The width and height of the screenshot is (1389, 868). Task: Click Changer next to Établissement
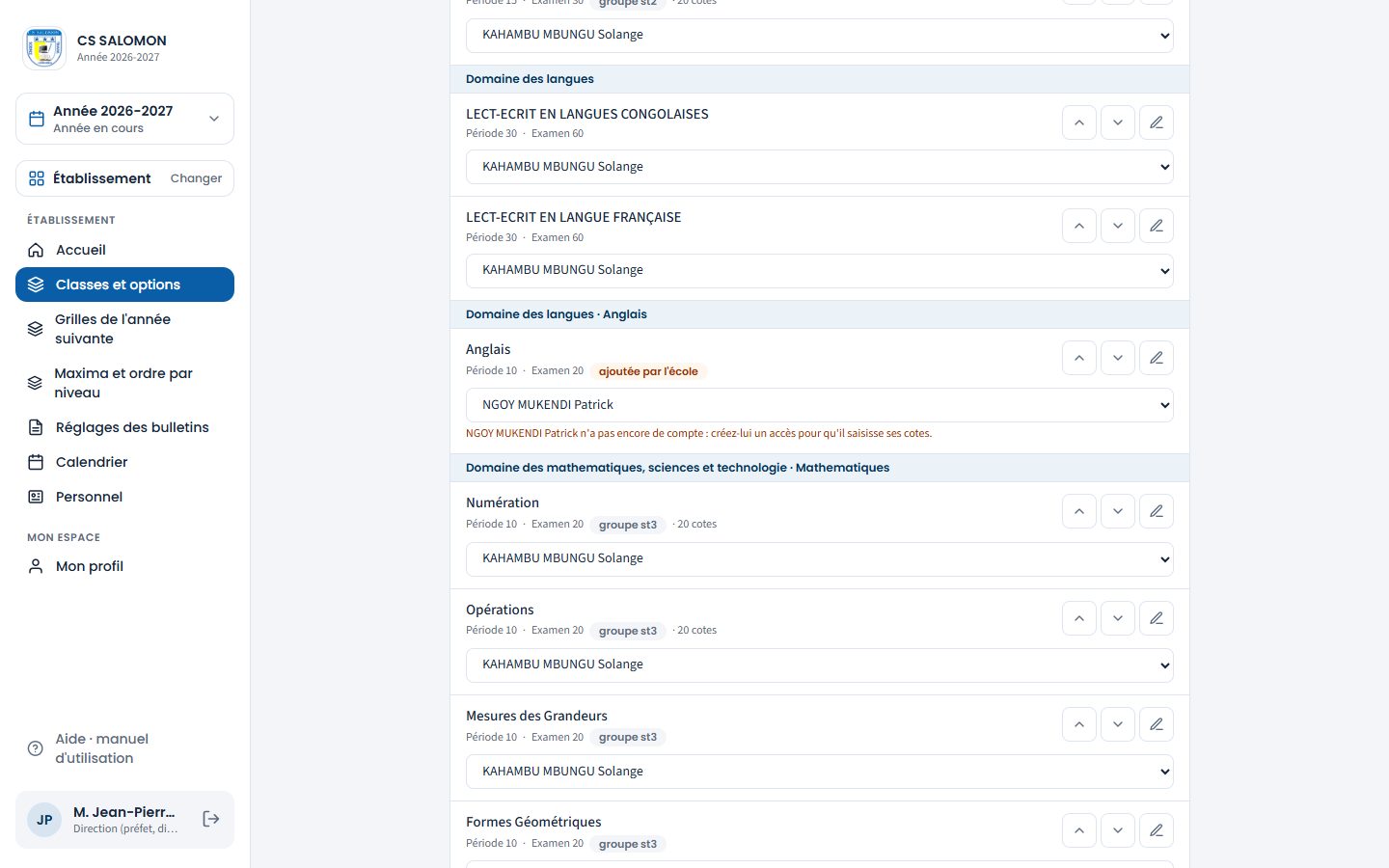click(196, 178)
